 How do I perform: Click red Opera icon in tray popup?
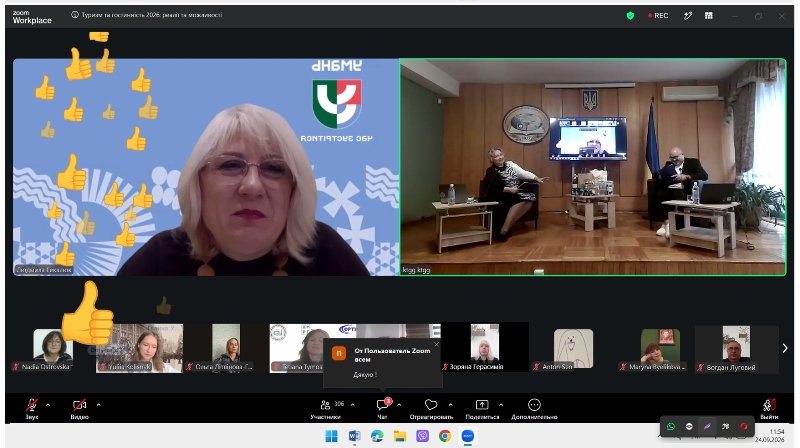744,427
